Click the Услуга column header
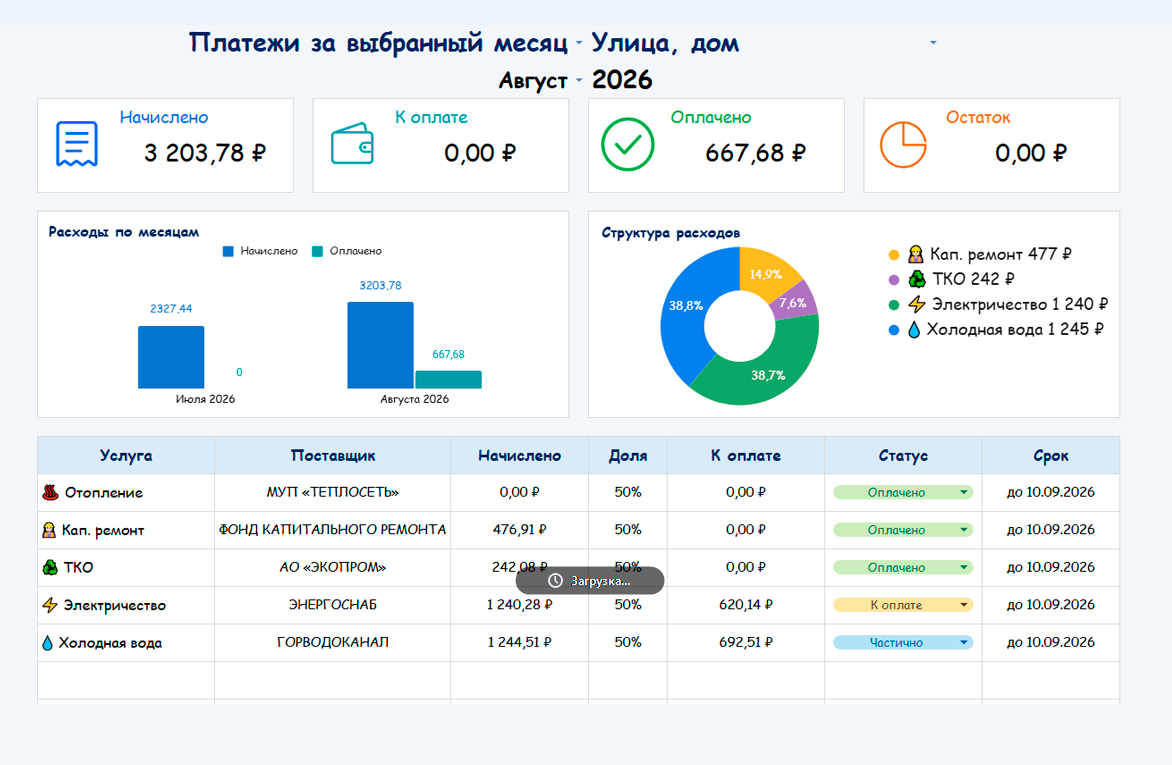The width and height of the screenshot is (1172, 765). click(x=126, y=455)
